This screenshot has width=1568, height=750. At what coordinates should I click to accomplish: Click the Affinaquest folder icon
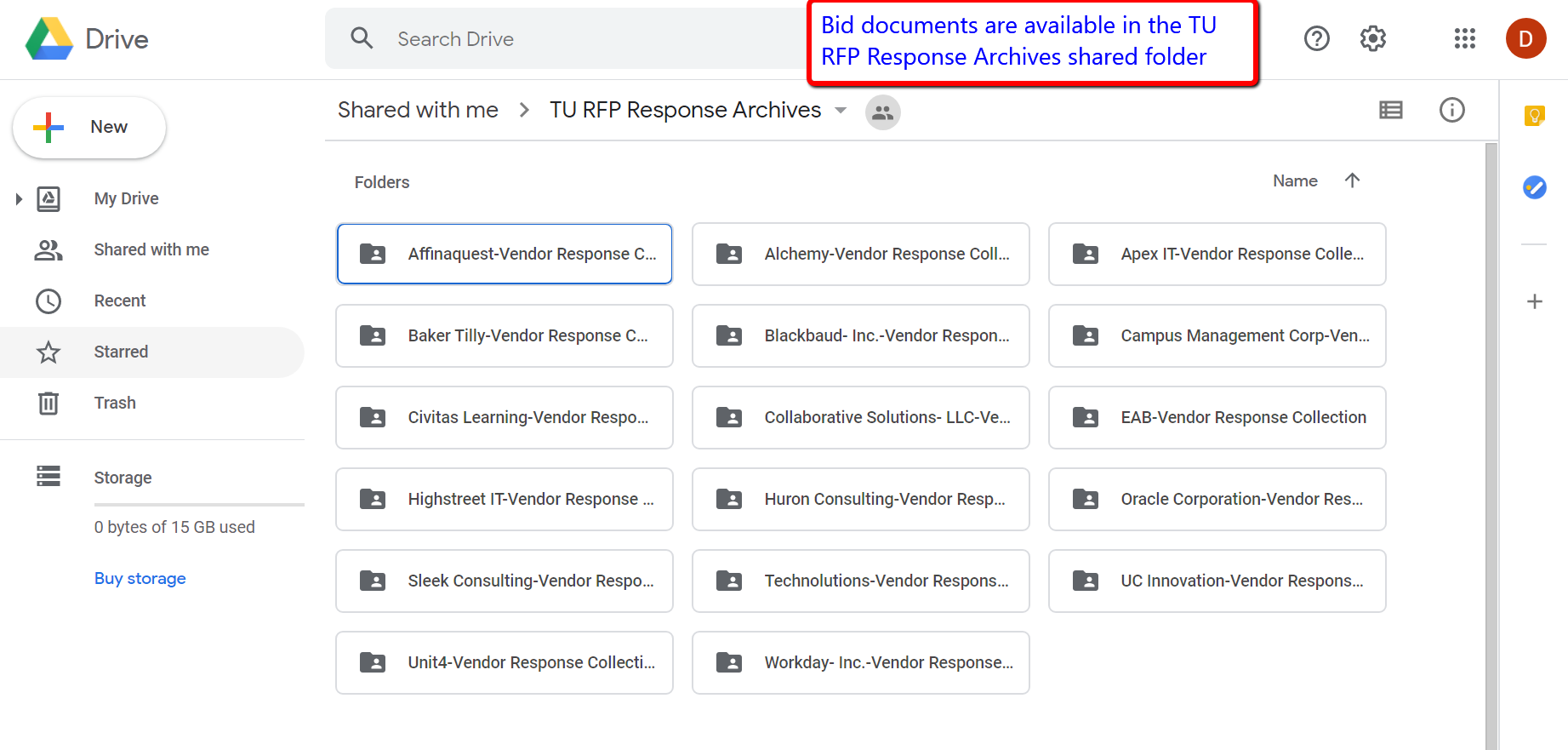[x=373, y=254]
